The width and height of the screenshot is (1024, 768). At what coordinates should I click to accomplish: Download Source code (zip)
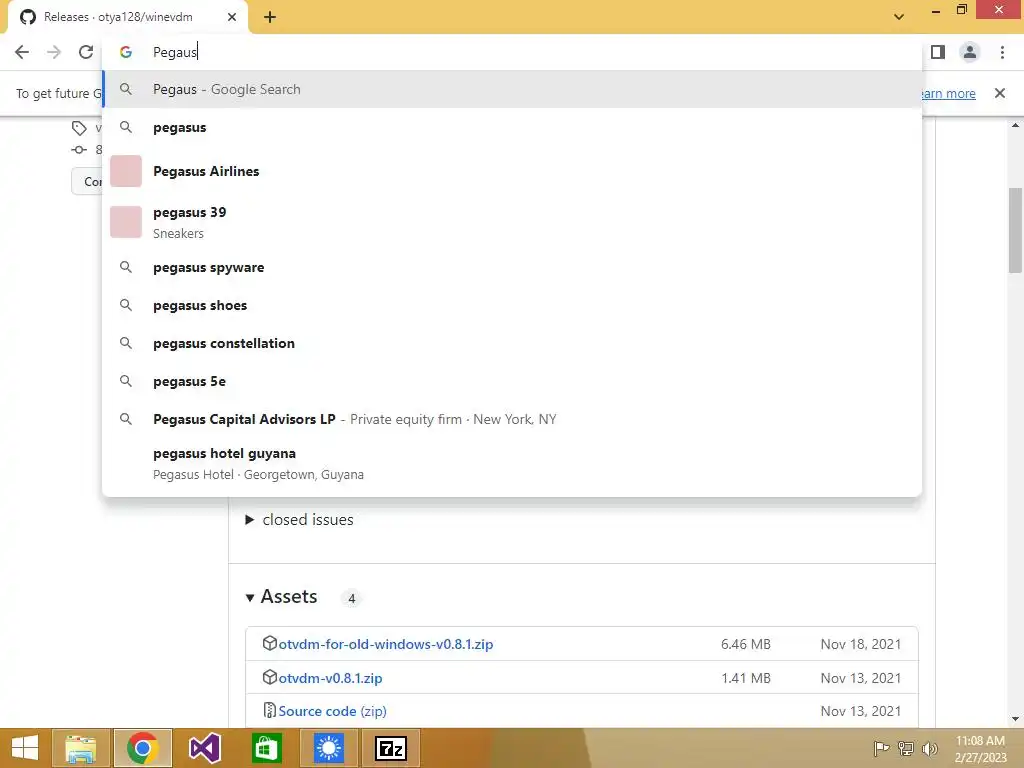click(332, 711)
